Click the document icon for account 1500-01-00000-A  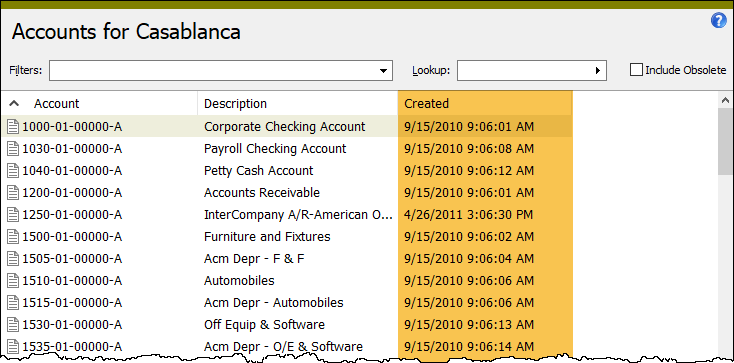(13, 237)
